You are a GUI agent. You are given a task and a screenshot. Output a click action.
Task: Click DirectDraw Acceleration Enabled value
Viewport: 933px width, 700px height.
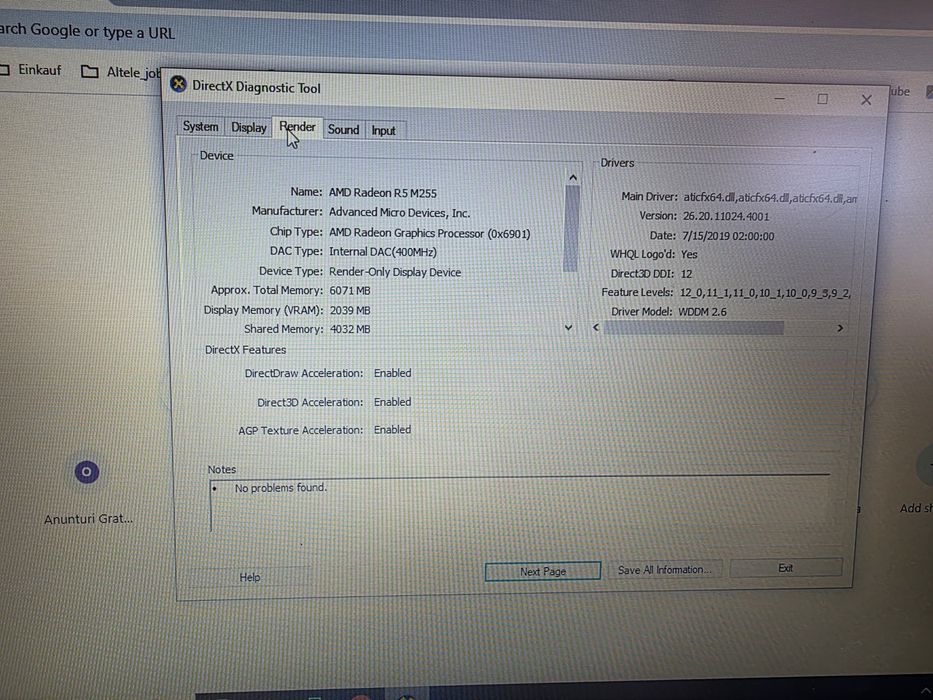click(392, 373)
